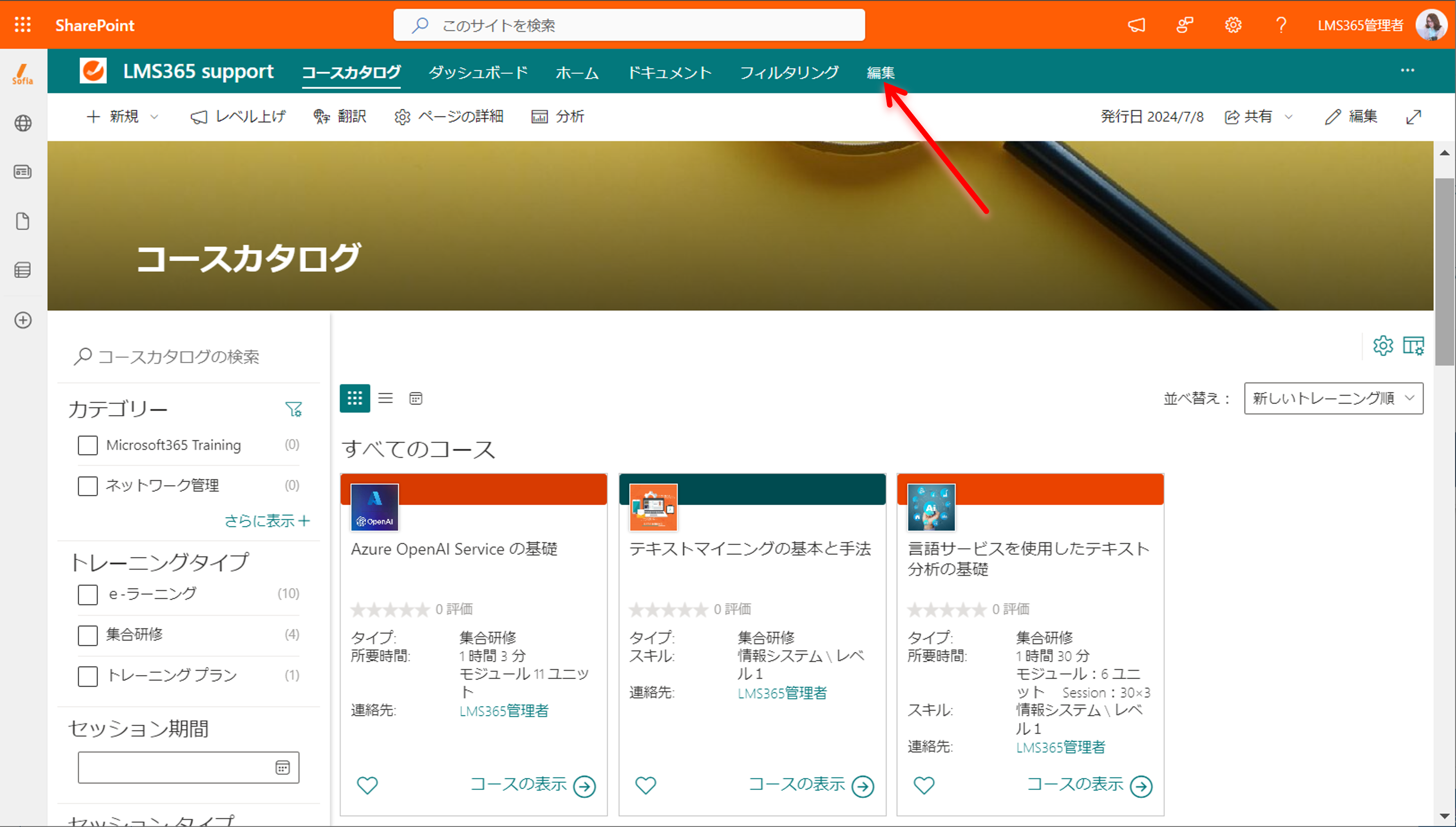
Task: Open the コースカタログ navigation tab
Action: coord(351,72)
